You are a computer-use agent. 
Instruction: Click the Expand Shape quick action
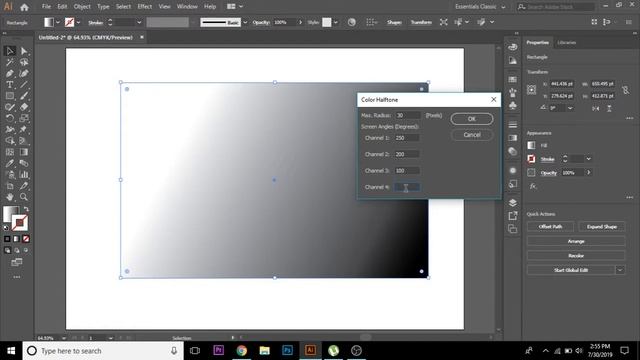click(602, 227)
